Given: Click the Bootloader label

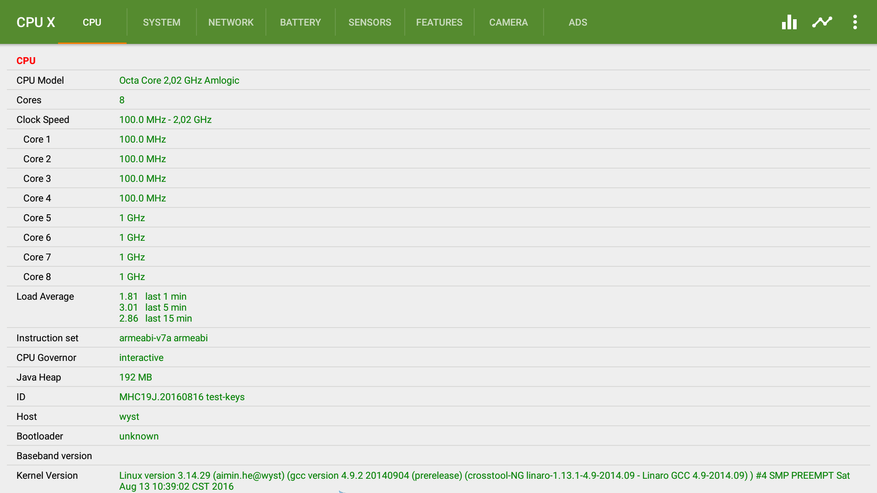Looking at the screenshot, I should click(40, 436).
